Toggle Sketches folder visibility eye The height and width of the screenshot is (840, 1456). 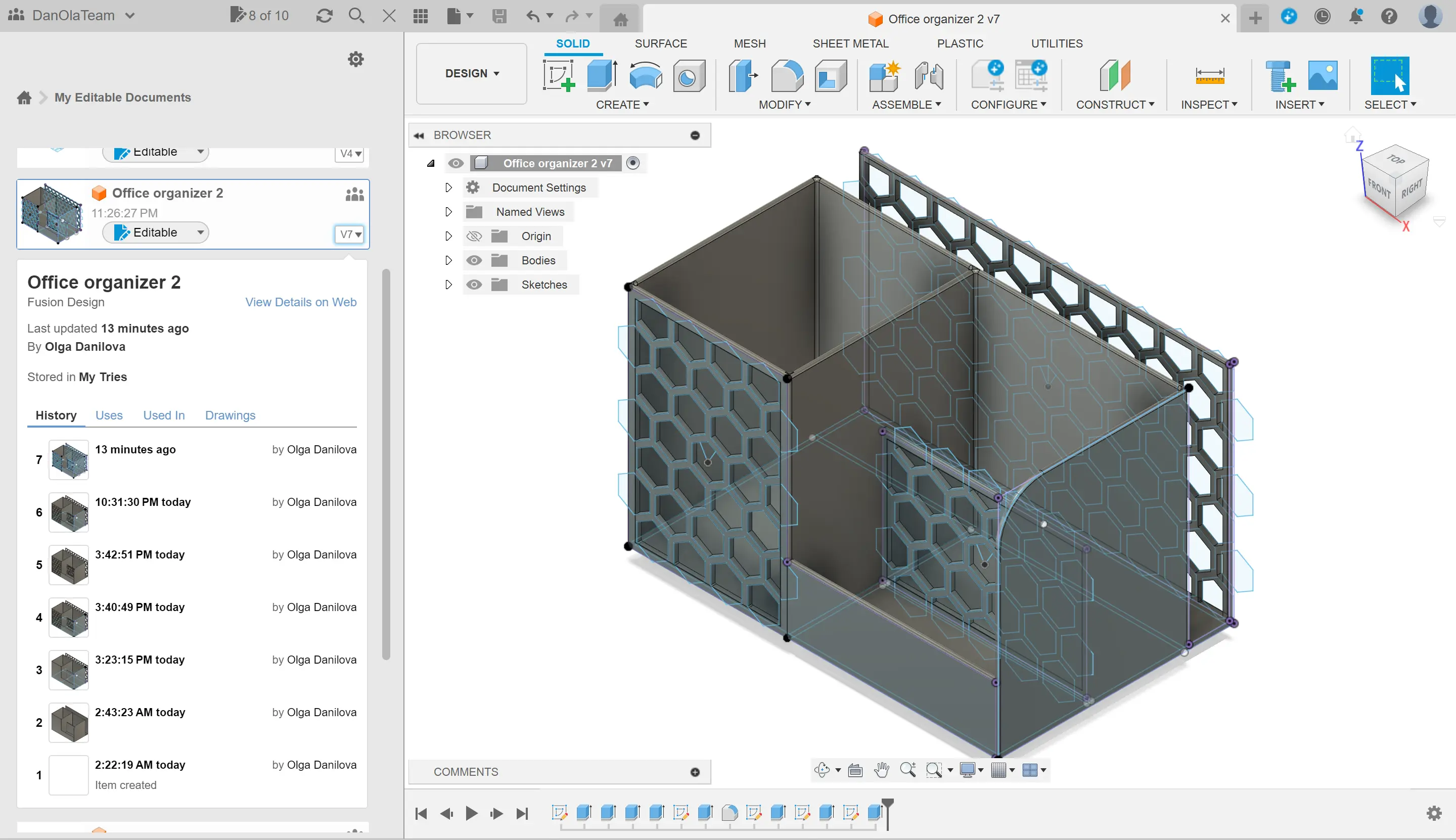point(474,285)
